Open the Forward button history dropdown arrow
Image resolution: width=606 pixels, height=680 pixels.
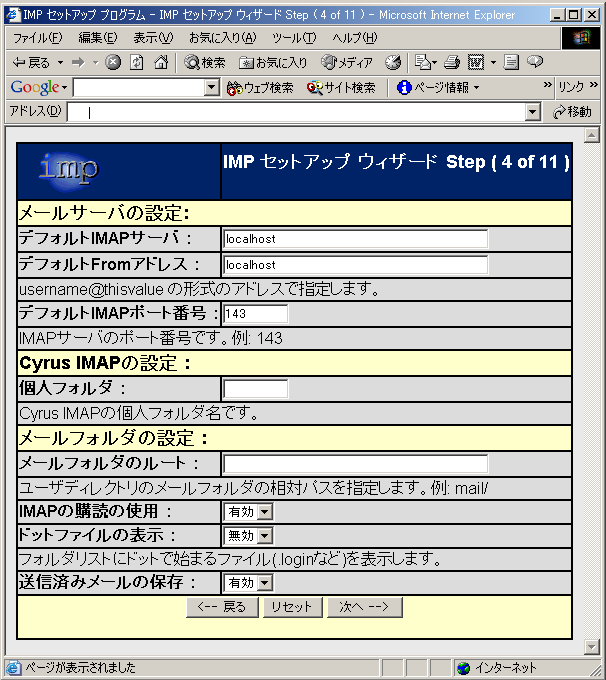pos(95,63)
